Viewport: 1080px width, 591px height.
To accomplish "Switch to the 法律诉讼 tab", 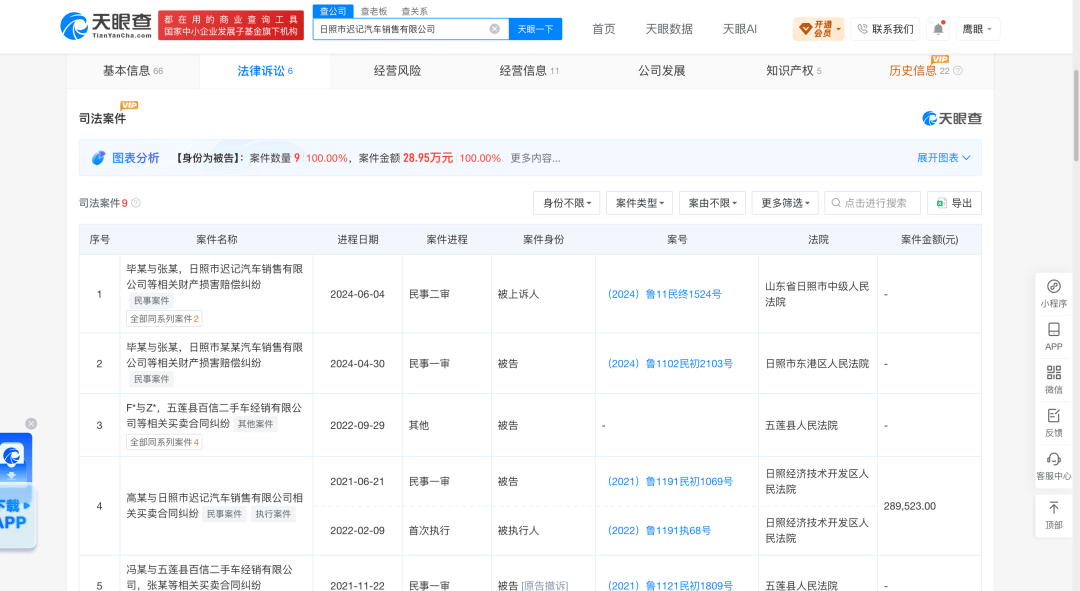I will click(264, 71).
